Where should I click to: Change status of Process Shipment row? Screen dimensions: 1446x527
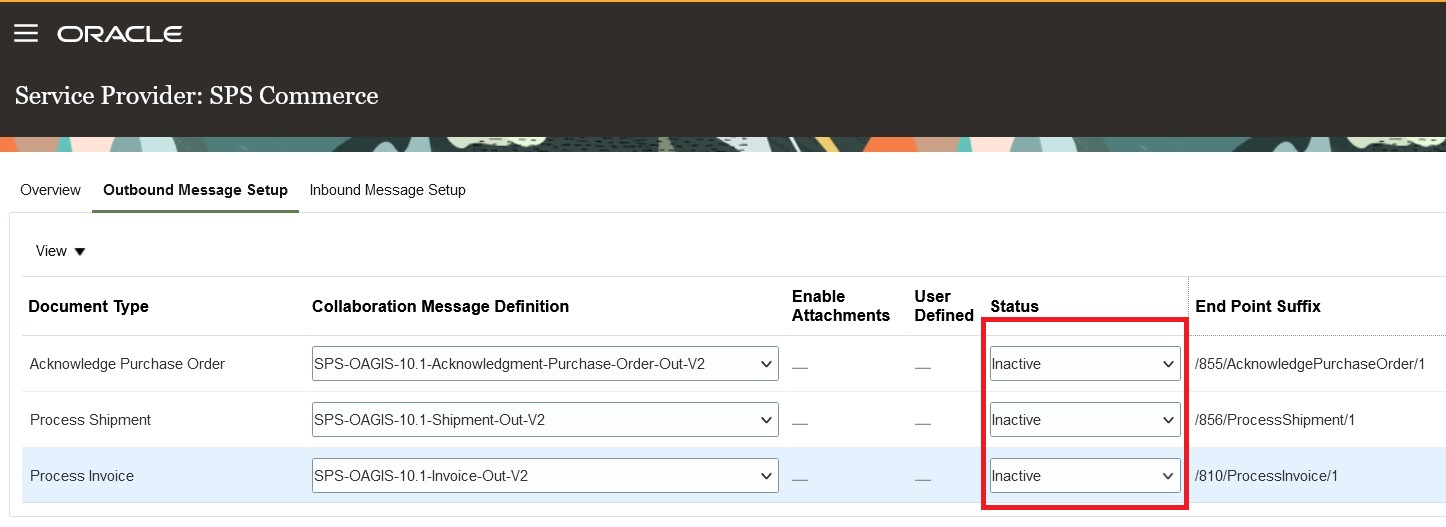[1085, 420]
